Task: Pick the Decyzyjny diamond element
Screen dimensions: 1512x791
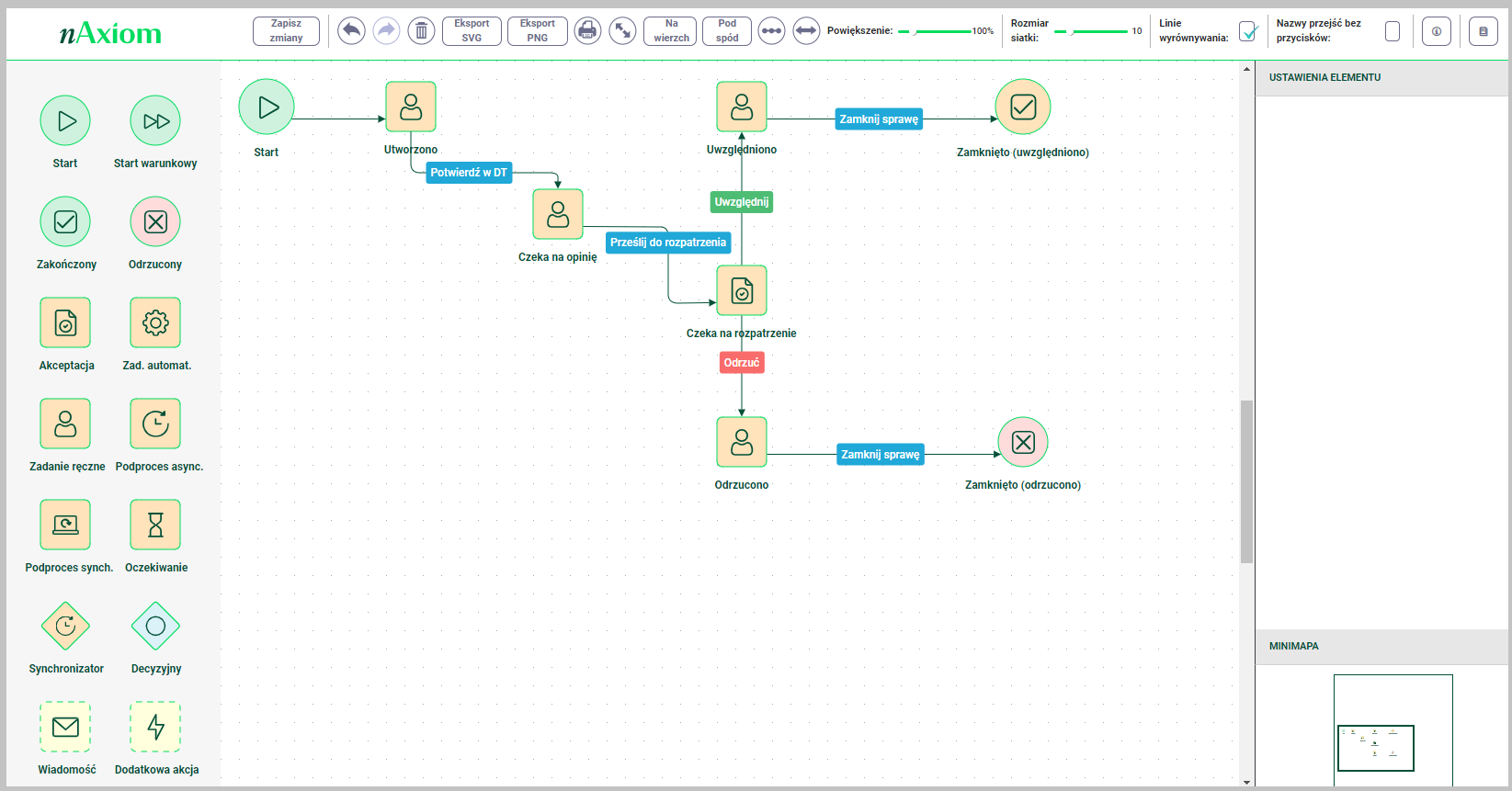Action: tap(155, 627)
